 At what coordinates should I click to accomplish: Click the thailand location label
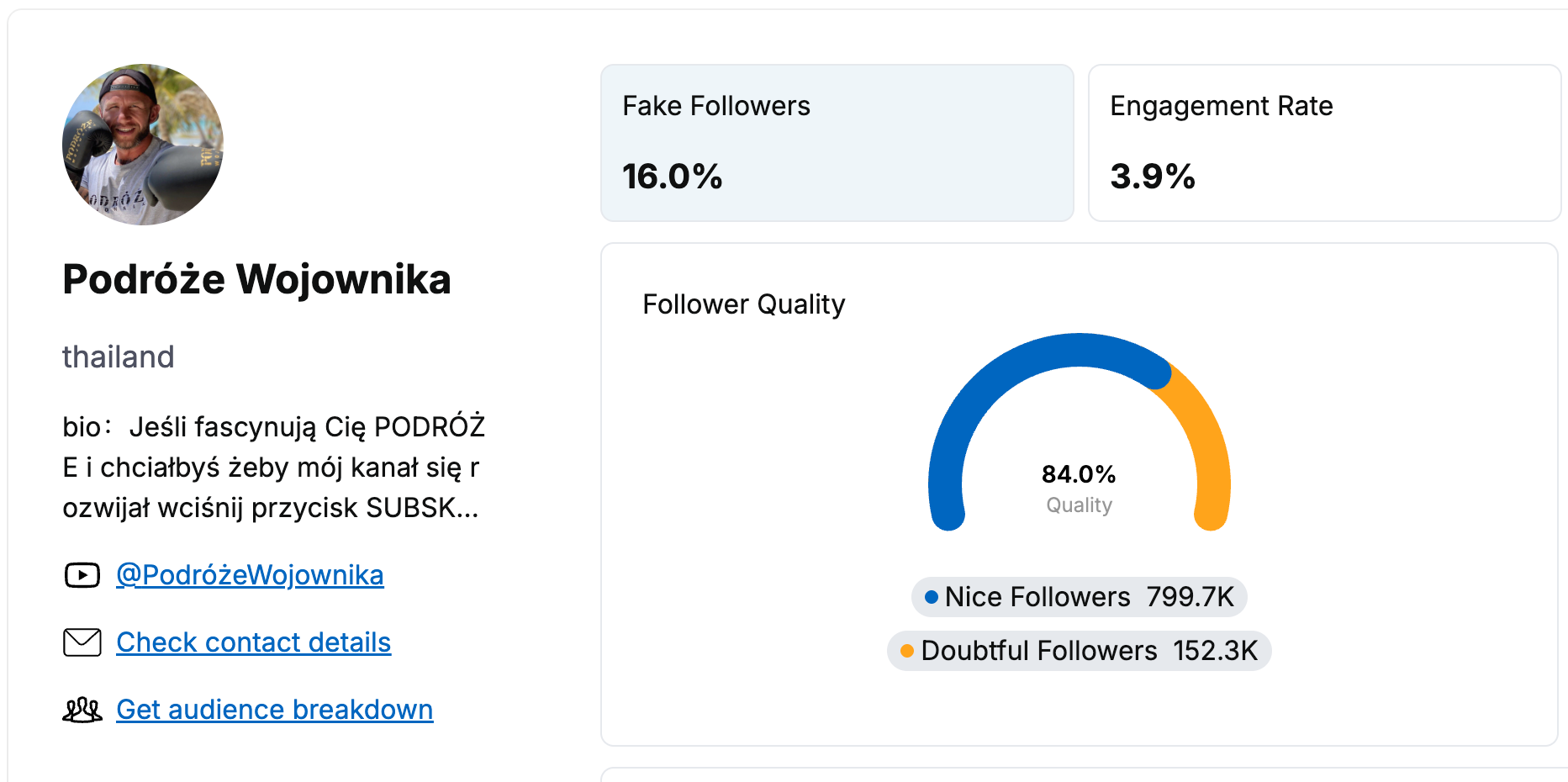coord(119,357)
